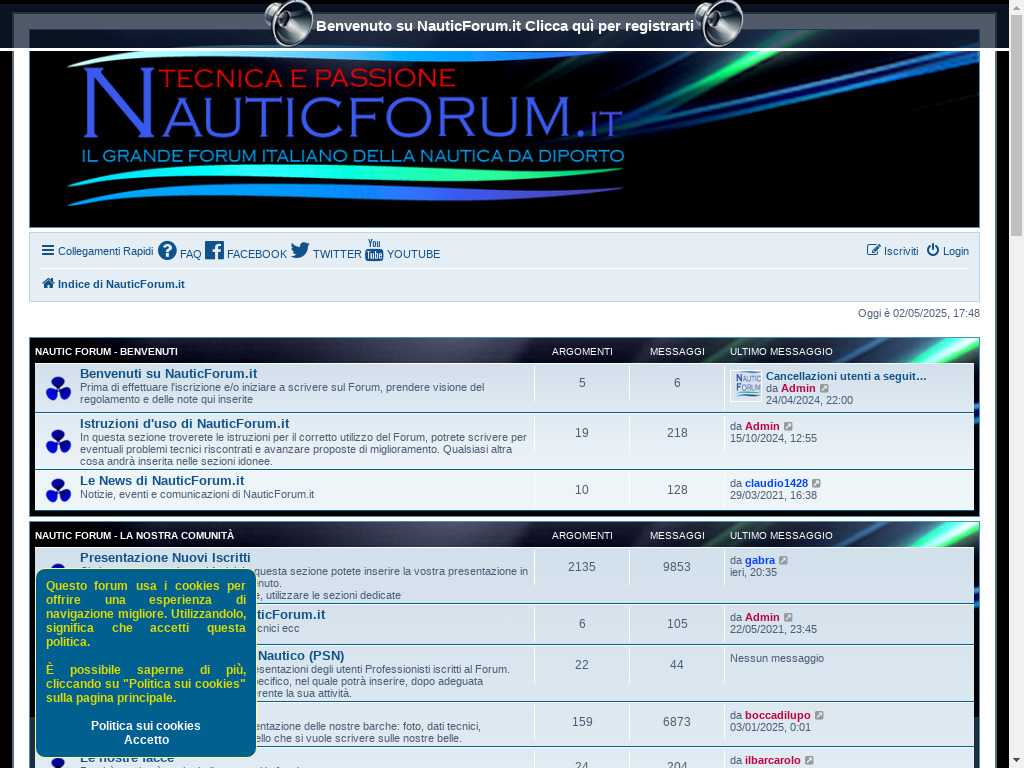
Task: Click the left megaphone icon in top banner
Action: click(289, 24)
